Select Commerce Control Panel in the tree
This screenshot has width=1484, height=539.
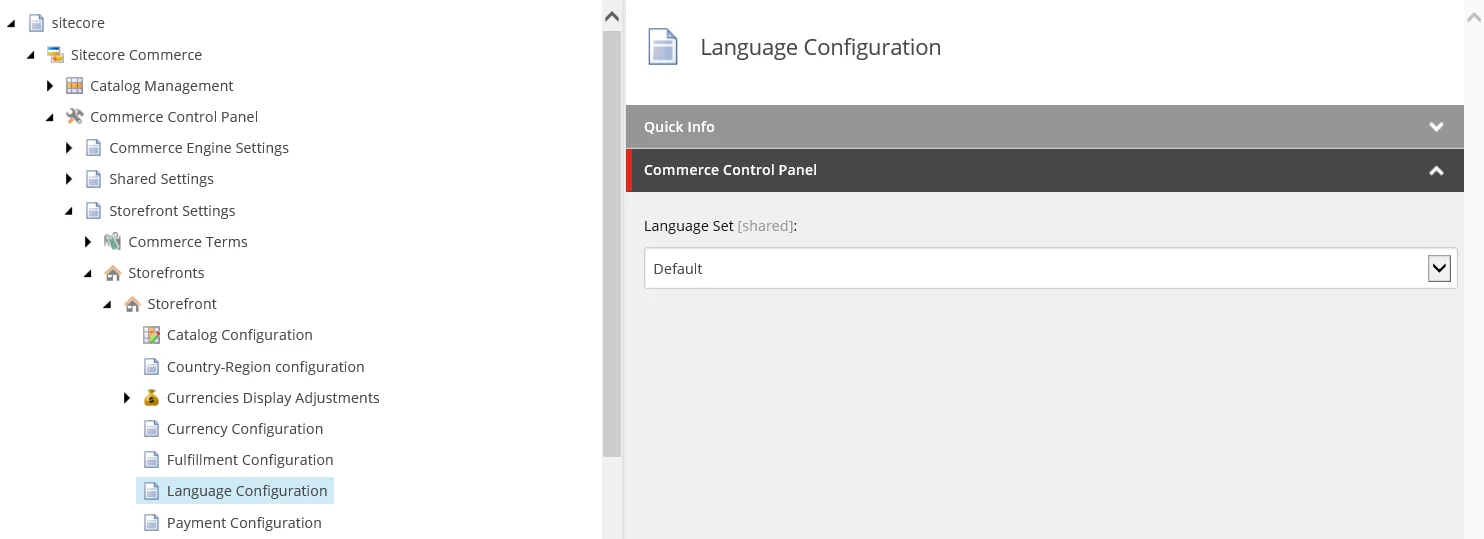[x=174, y=116]
